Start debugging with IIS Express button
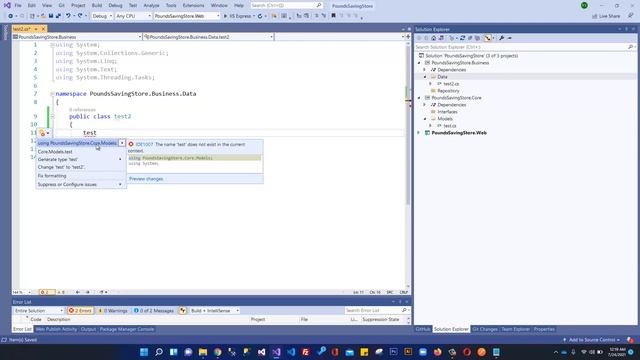Viewport: 640px width, 360px height. pos(237,16)
